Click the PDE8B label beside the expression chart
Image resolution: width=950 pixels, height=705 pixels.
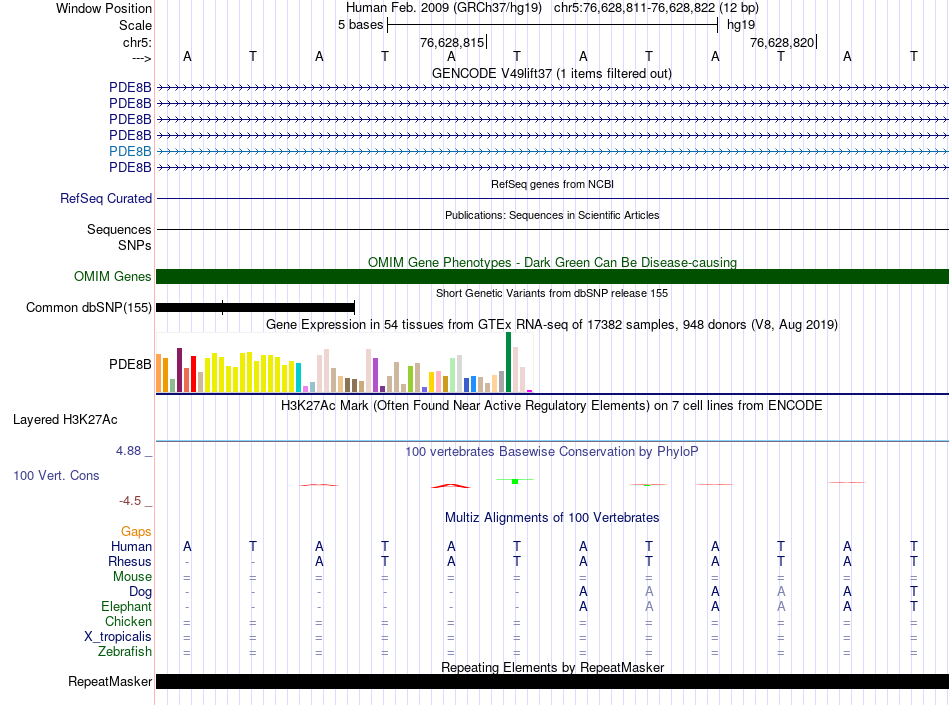click(x=130, y=364)
